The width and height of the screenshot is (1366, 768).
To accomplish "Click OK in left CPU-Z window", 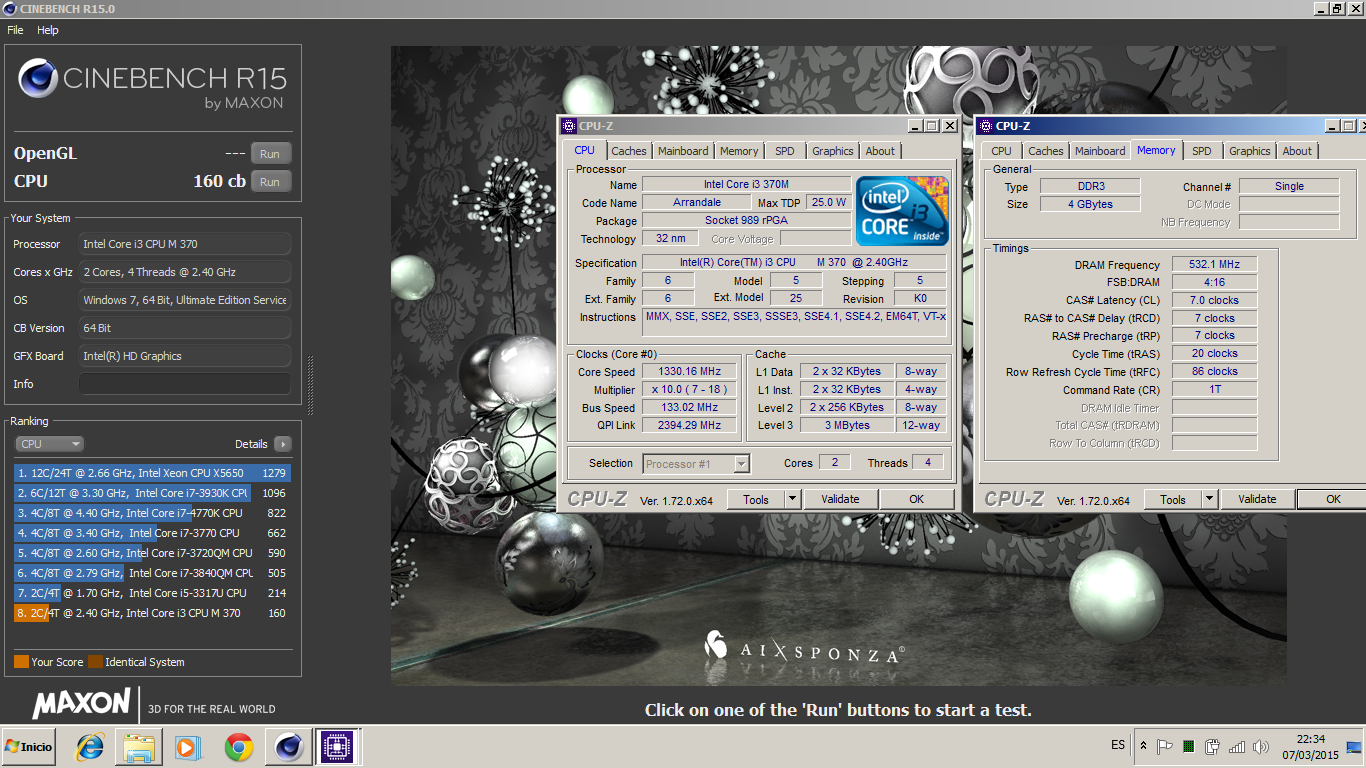I will [917, 499].
